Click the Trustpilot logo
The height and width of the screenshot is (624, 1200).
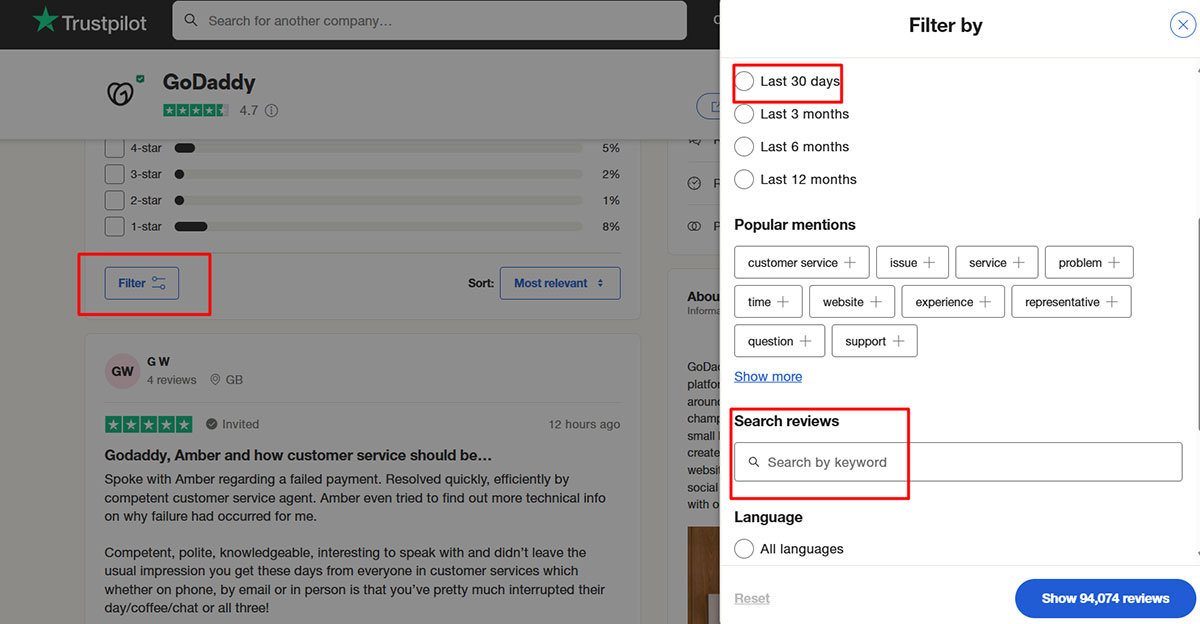pos(90,21)
